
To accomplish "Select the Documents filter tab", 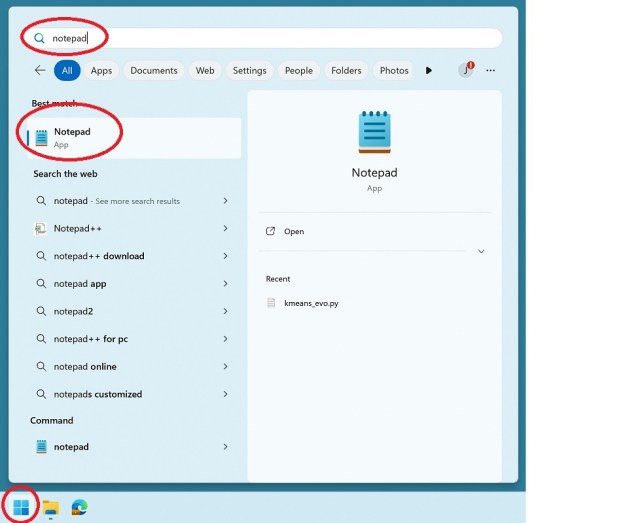I will (x=154, y=71).
